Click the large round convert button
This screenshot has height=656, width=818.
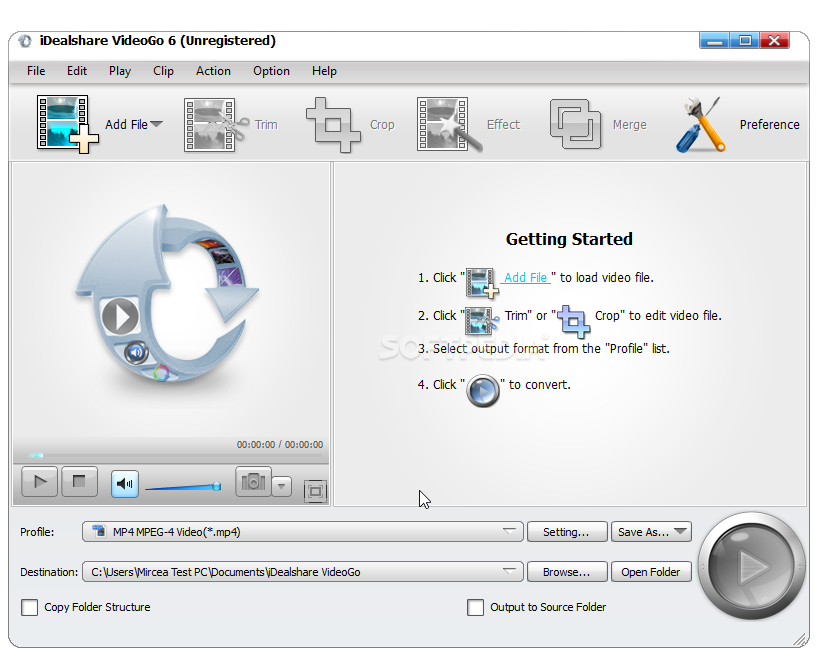pyautogui.click(x=751, y=566)
